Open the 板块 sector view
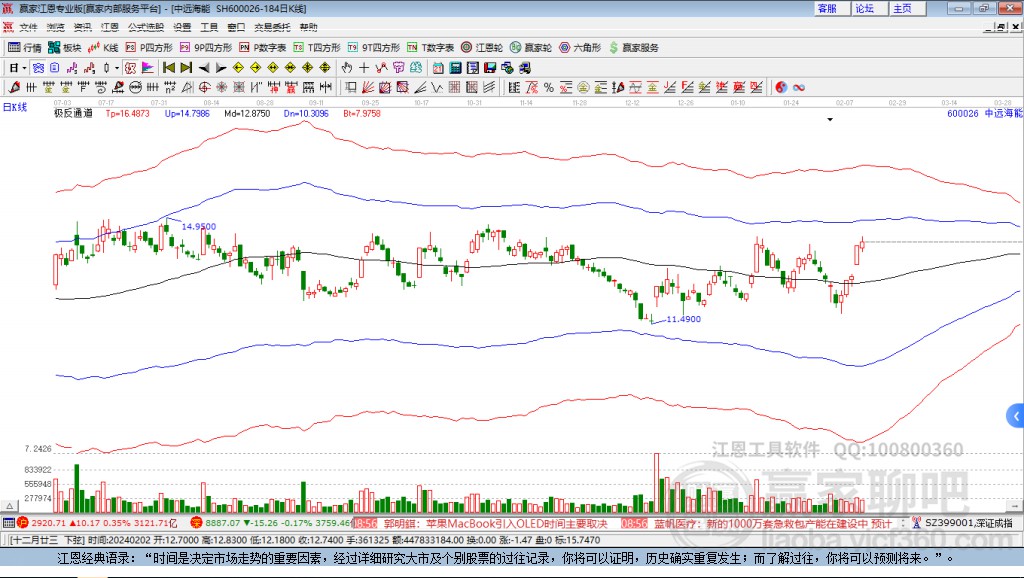The width and height of the screenshot is (1024, 578). [x=64, y=48]
